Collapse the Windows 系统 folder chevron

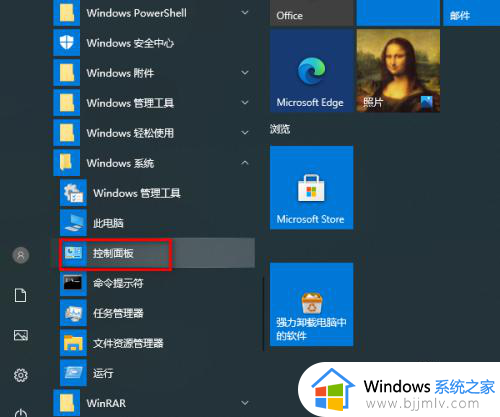(x=245, y=163)
